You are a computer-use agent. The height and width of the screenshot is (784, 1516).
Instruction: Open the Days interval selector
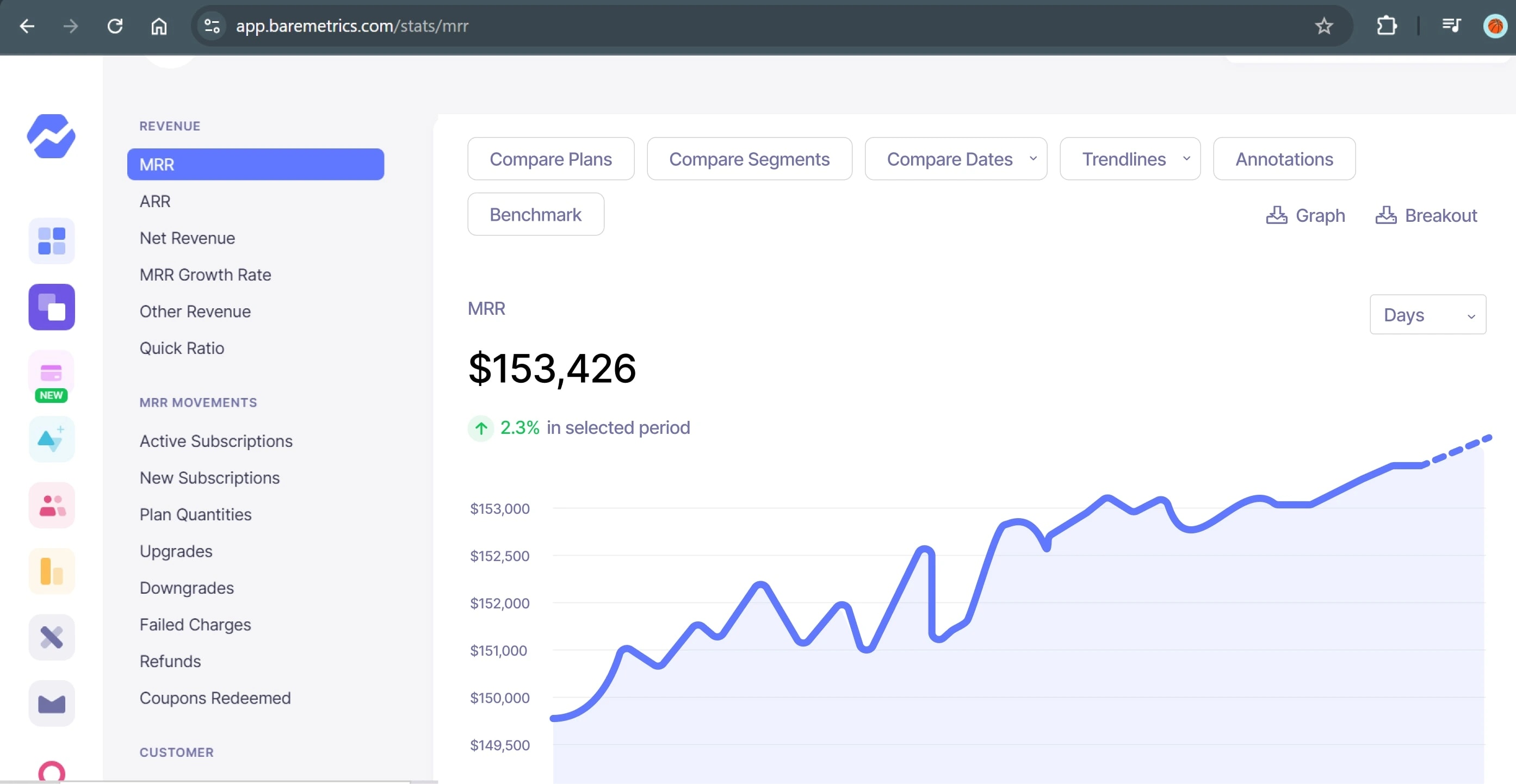tap(1428, 315)
